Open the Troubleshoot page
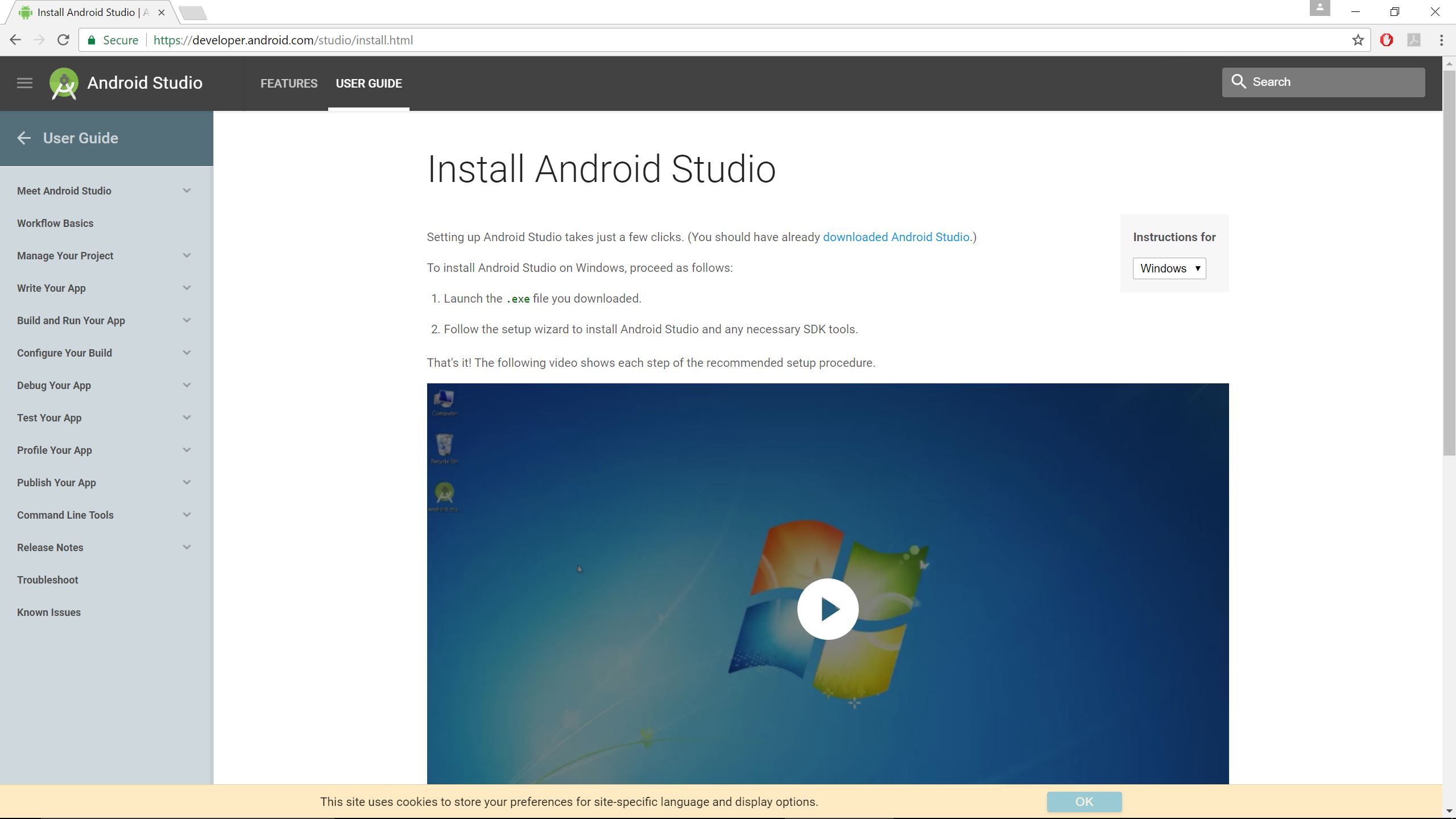This screenshot has height=819, width=1456. [x=48, y=580]
